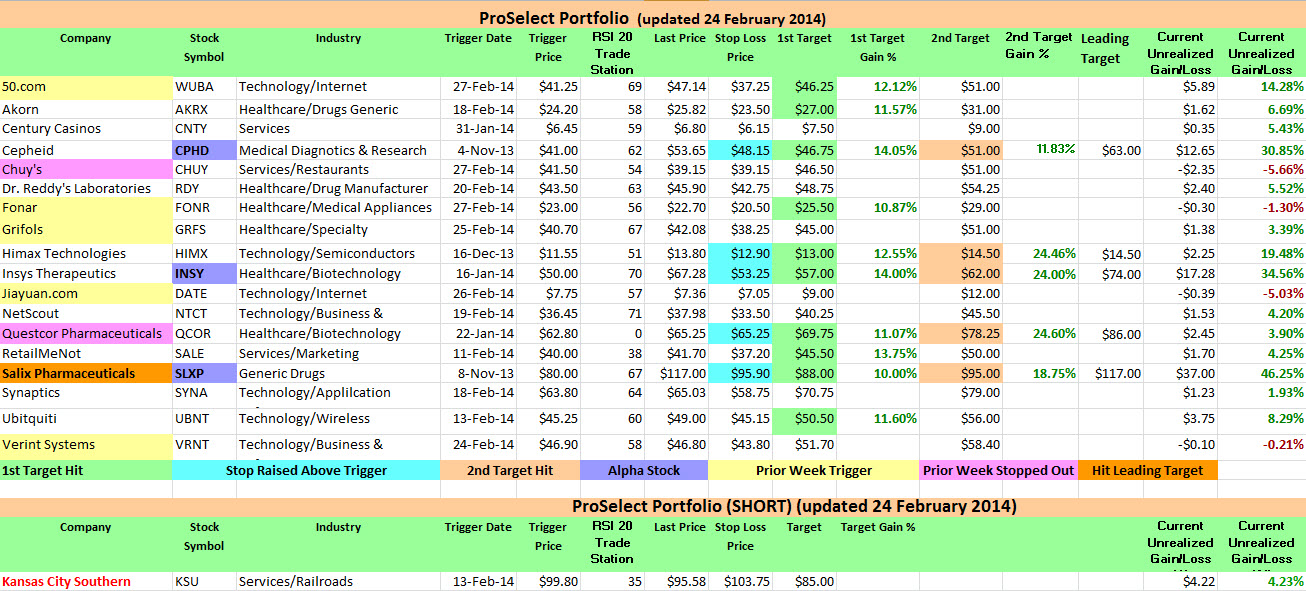
Task: Click the FONR symbol cell
Action: (x=204, y=208)
